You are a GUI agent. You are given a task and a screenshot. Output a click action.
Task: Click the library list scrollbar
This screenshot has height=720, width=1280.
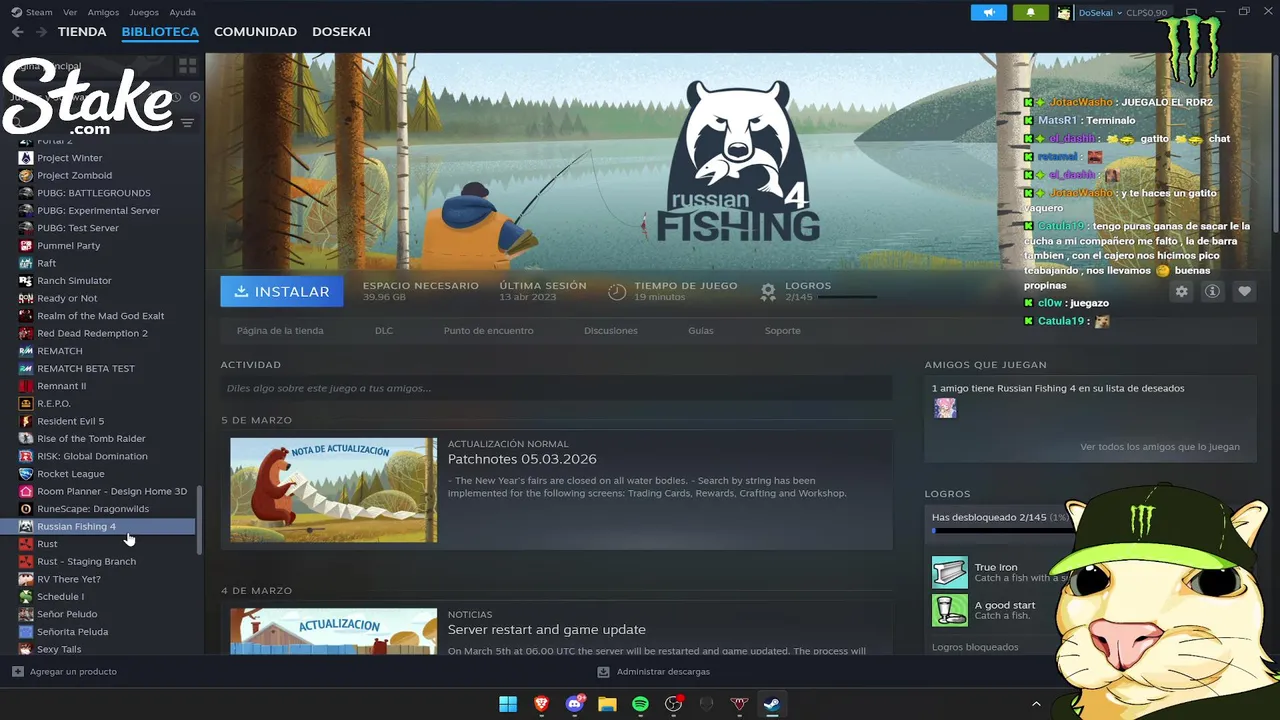(198, 520)
